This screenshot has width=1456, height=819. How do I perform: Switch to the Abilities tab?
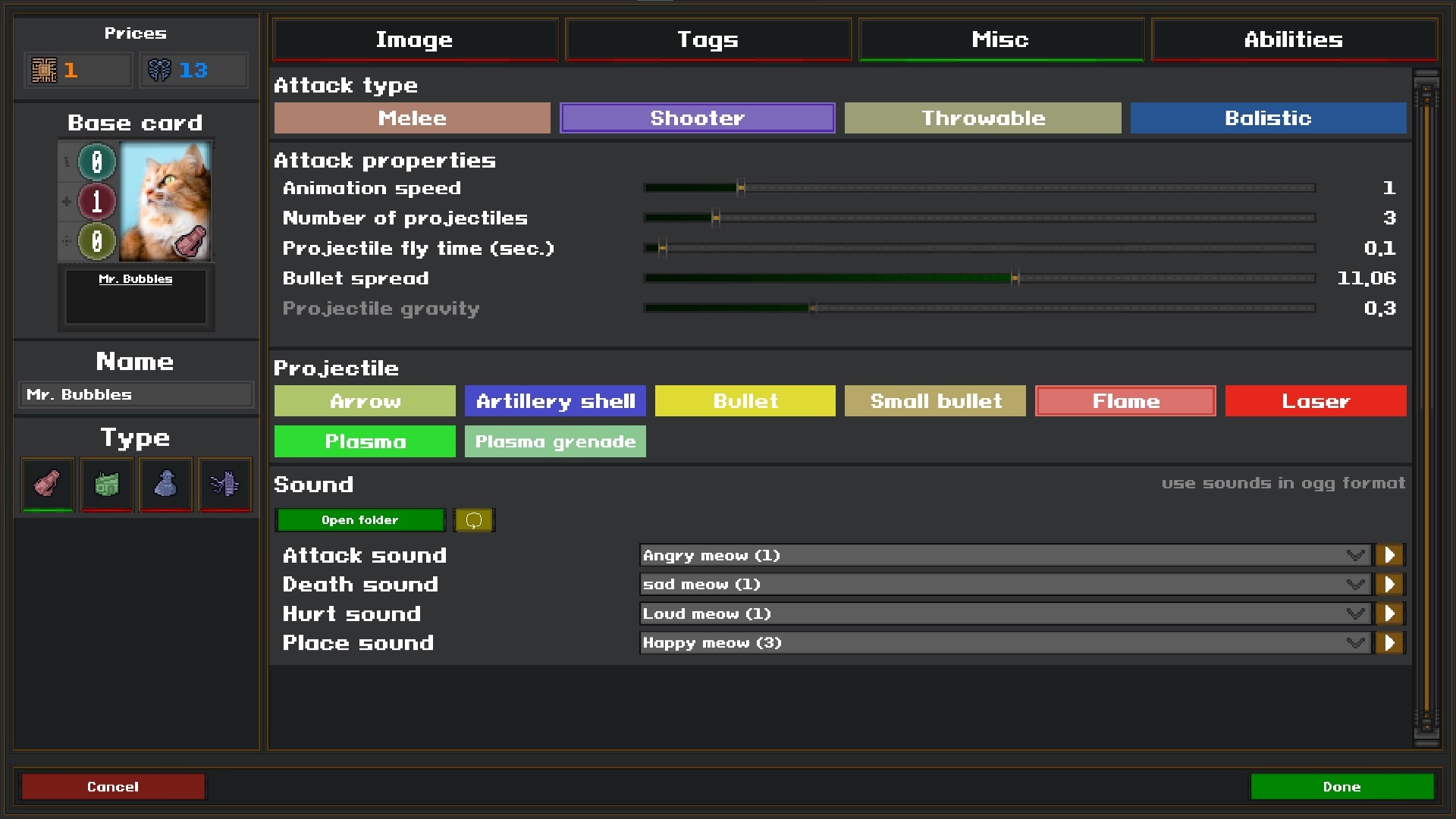(1294, 39)
